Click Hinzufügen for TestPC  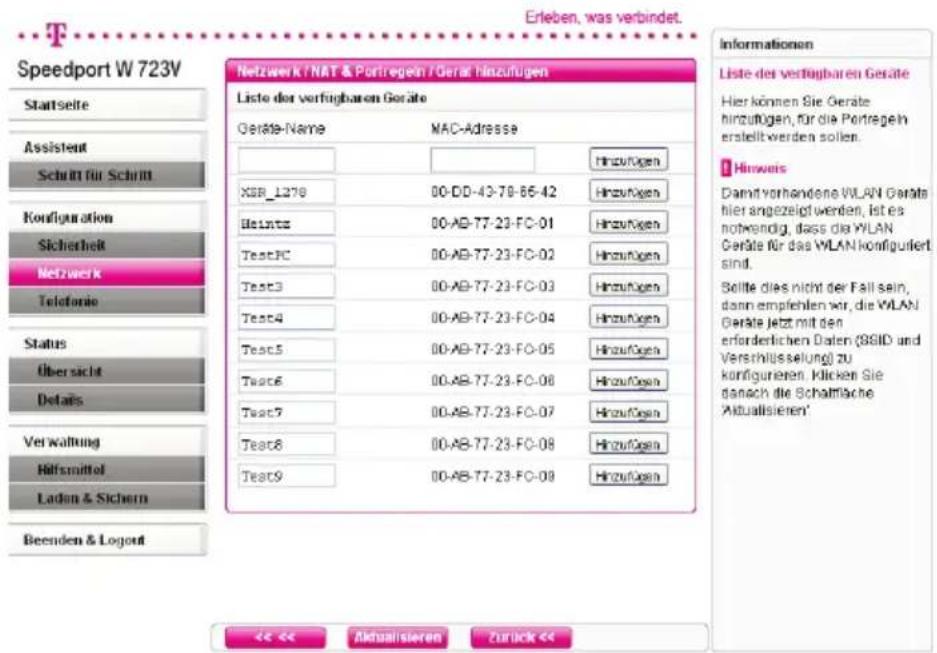628,255
